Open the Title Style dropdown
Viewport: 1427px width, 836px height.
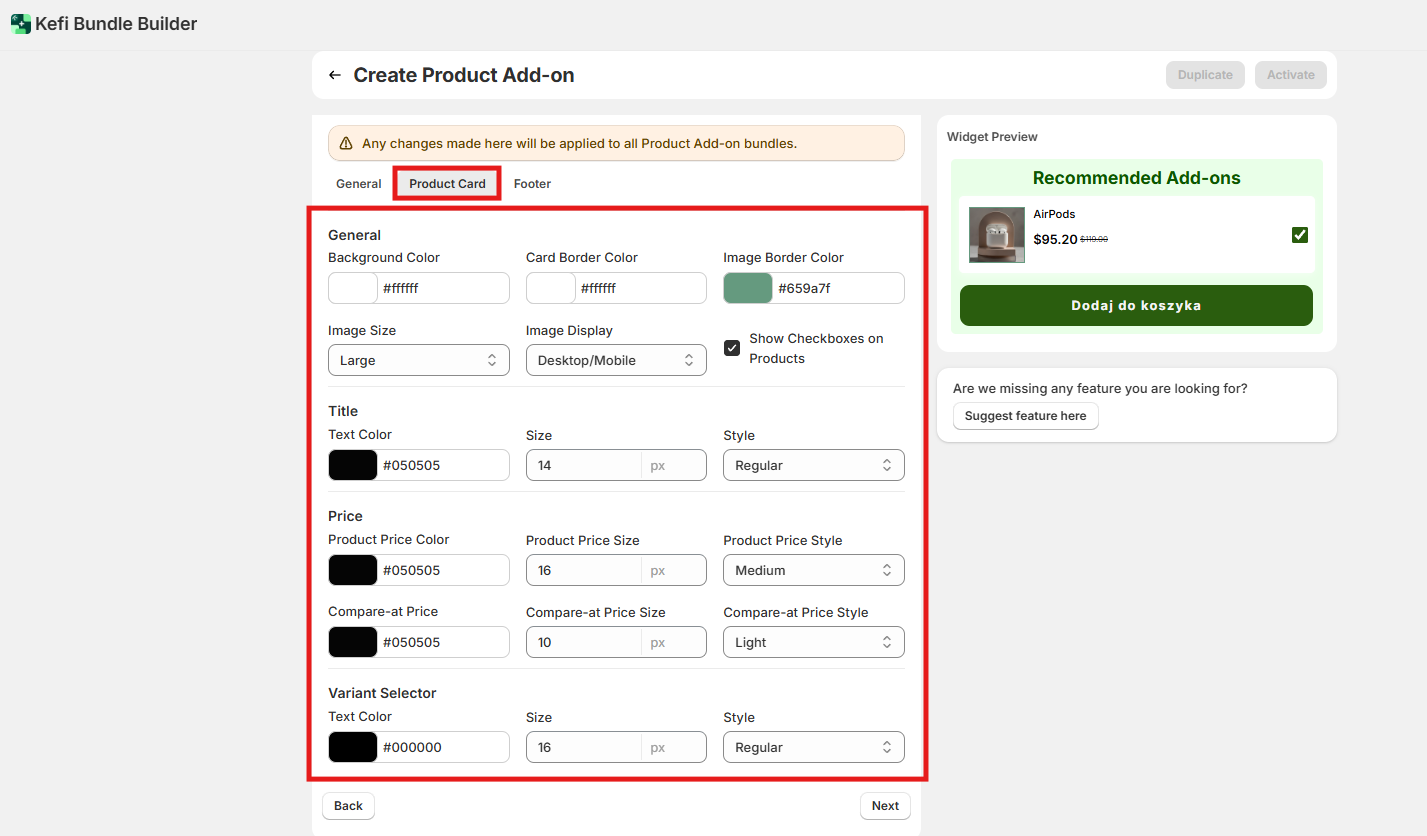tap(813, 465)
